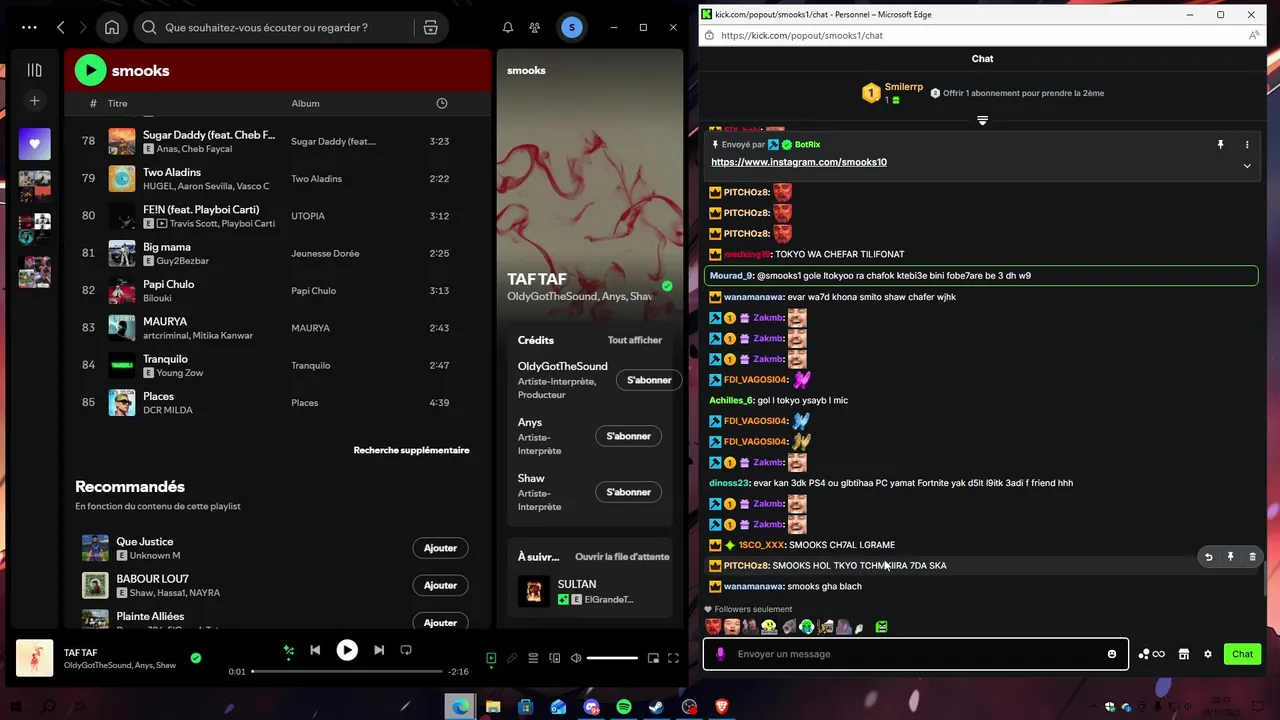Unpin message with pin icon

[x=1220, y=145]
